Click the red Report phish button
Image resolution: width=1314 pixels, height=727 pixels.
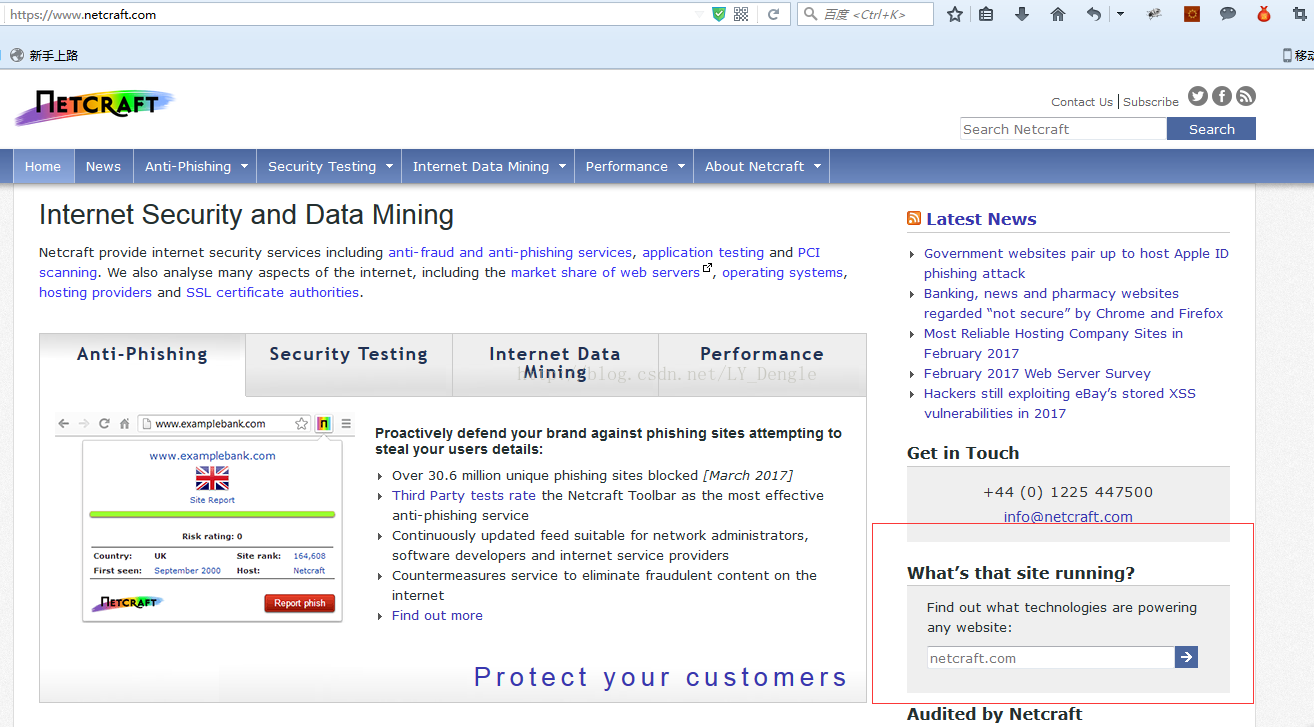coord(300,603)
